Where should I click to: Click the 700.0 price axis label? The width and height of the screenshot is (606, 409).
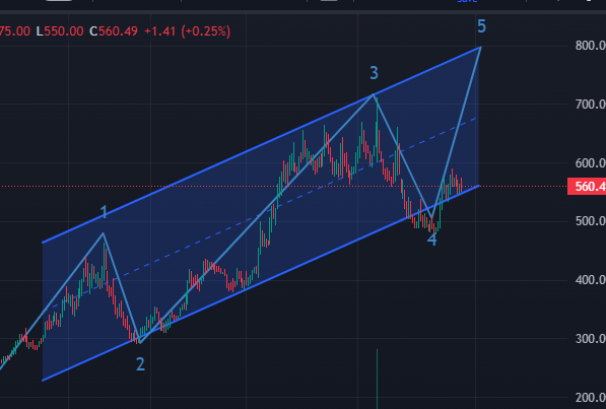pos(590,104)
